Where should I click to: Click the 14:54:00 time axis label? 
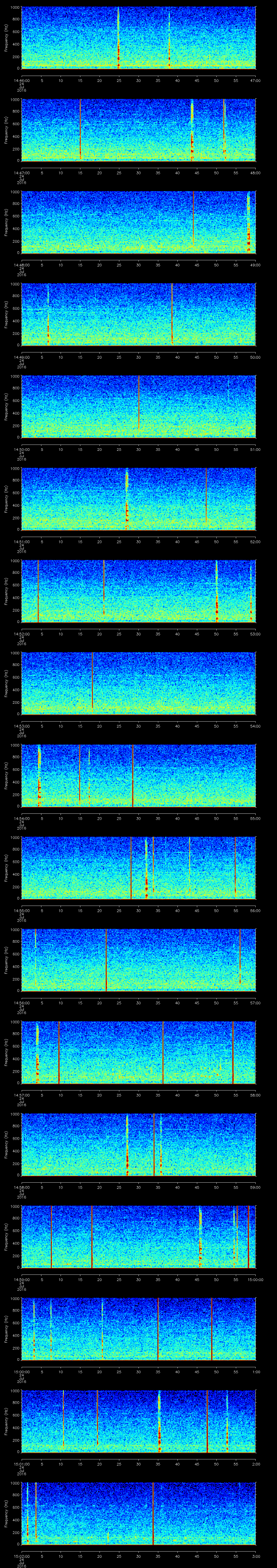click(x=21, y=819)
